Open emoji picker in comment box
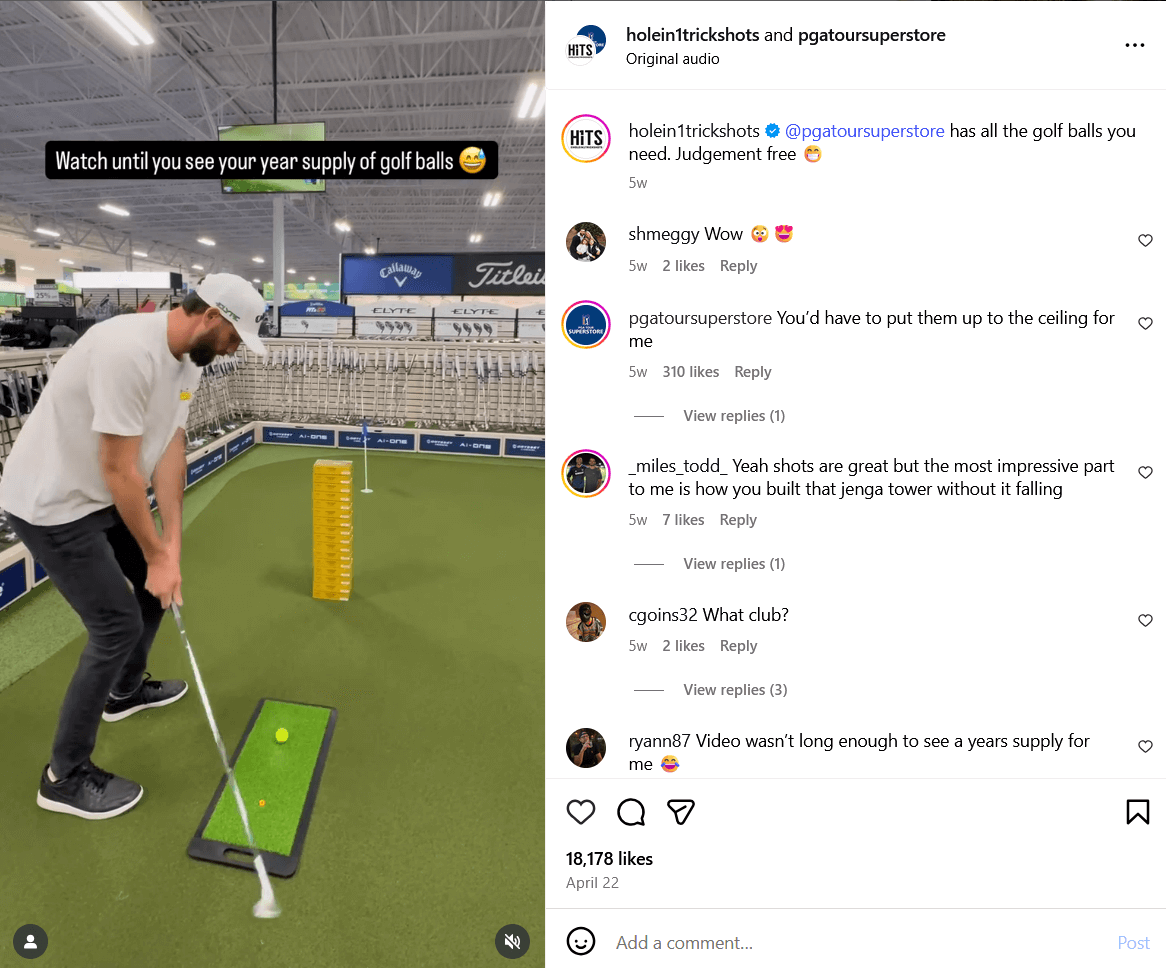The image size is (1166, 968). 581,941
